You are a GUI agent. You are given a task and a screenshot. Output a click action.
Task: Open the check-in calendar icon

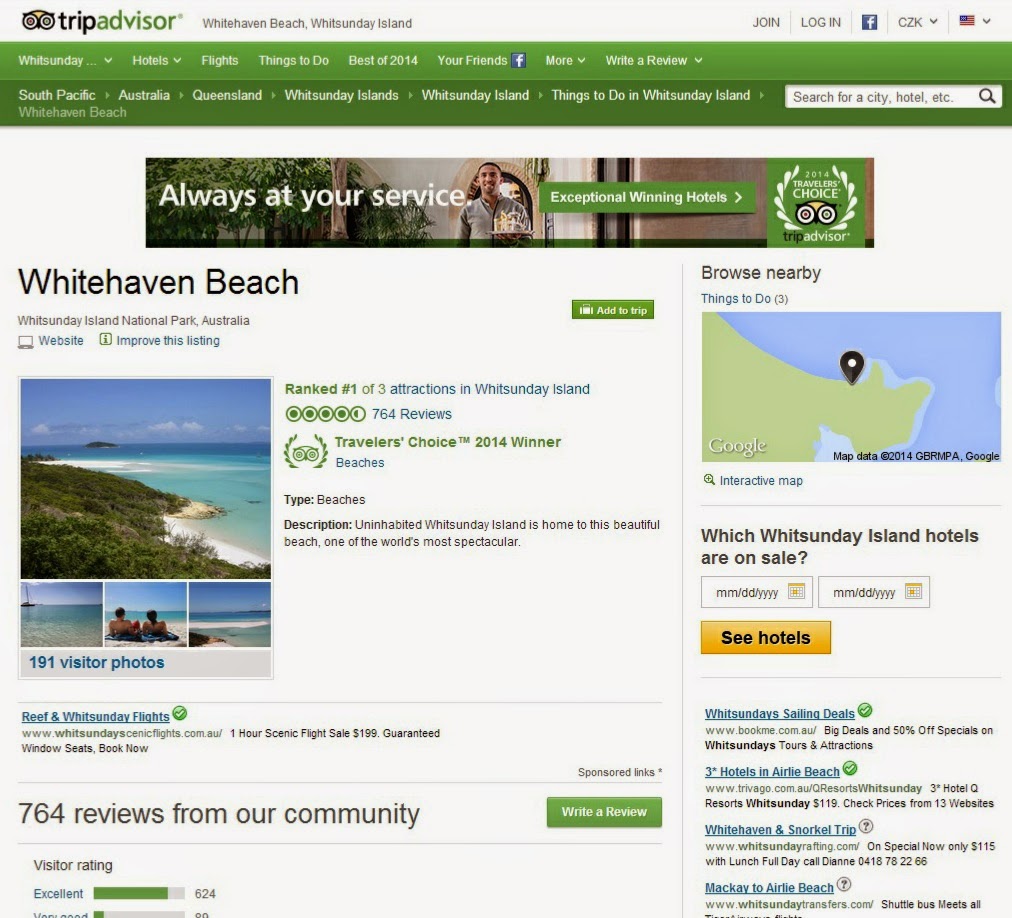796,591
